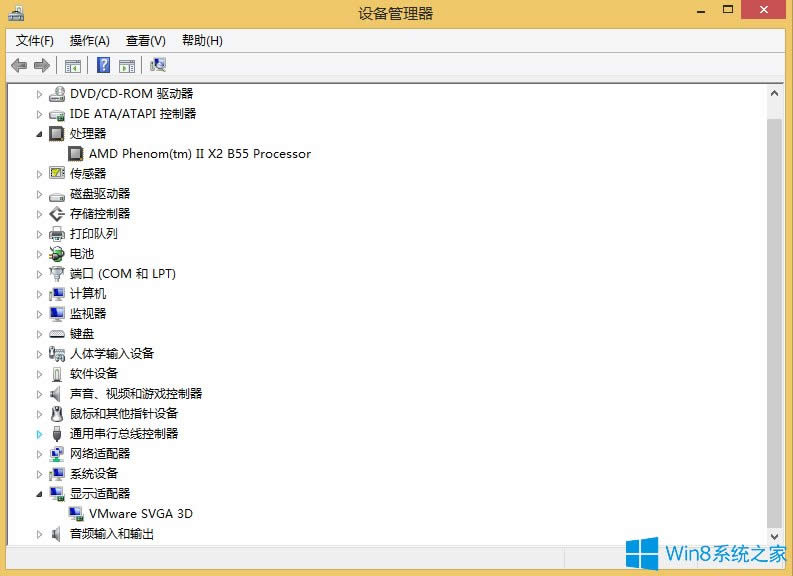793x576 pixels.
Task: Click the action pane toolbar icon next to Help
Action: point(127,66)
